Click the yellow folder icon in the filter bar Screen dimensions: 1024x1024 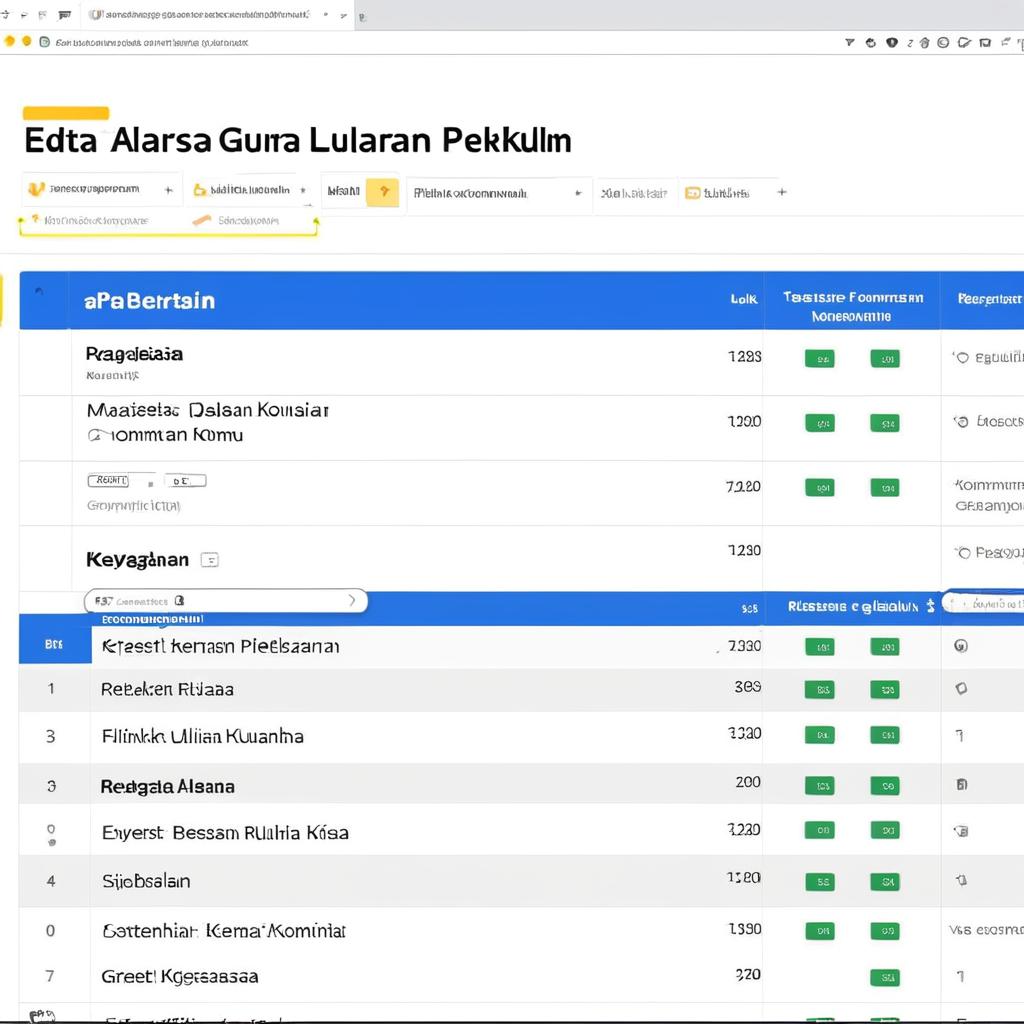[200, 190]
